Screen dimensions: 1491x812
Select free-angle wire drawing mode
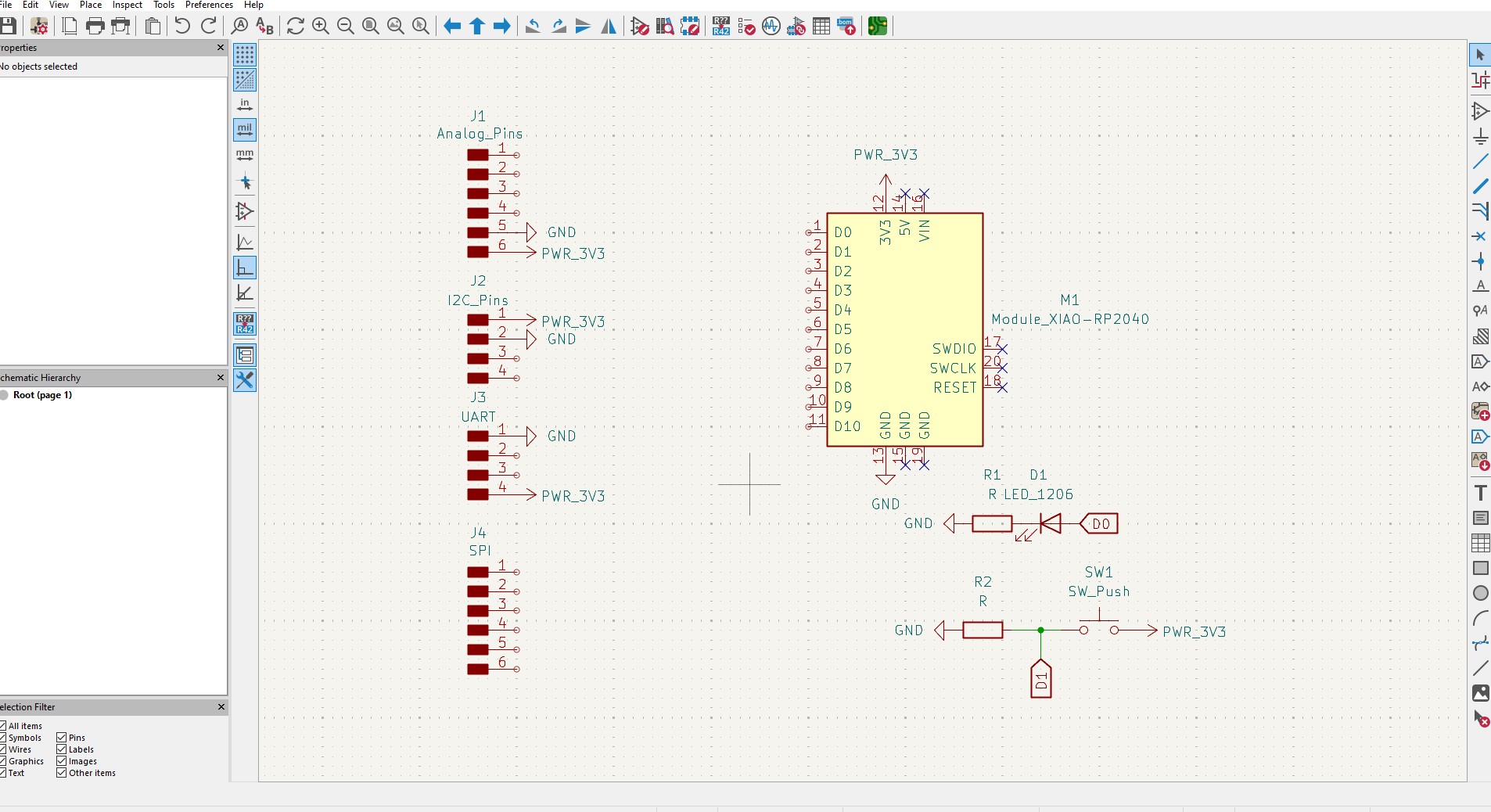(245, 243)
